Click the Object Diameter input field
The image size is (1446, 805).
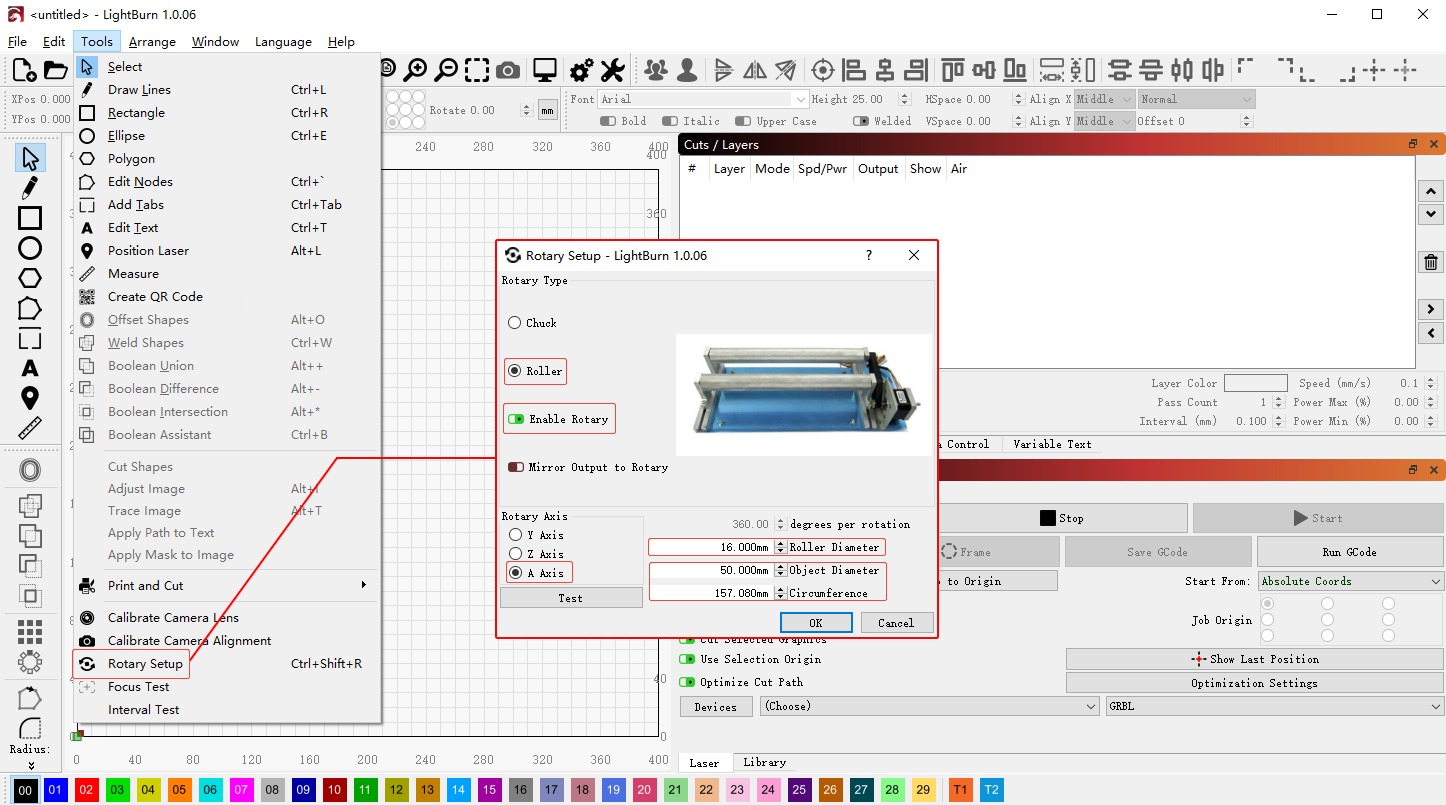point(711,570)
